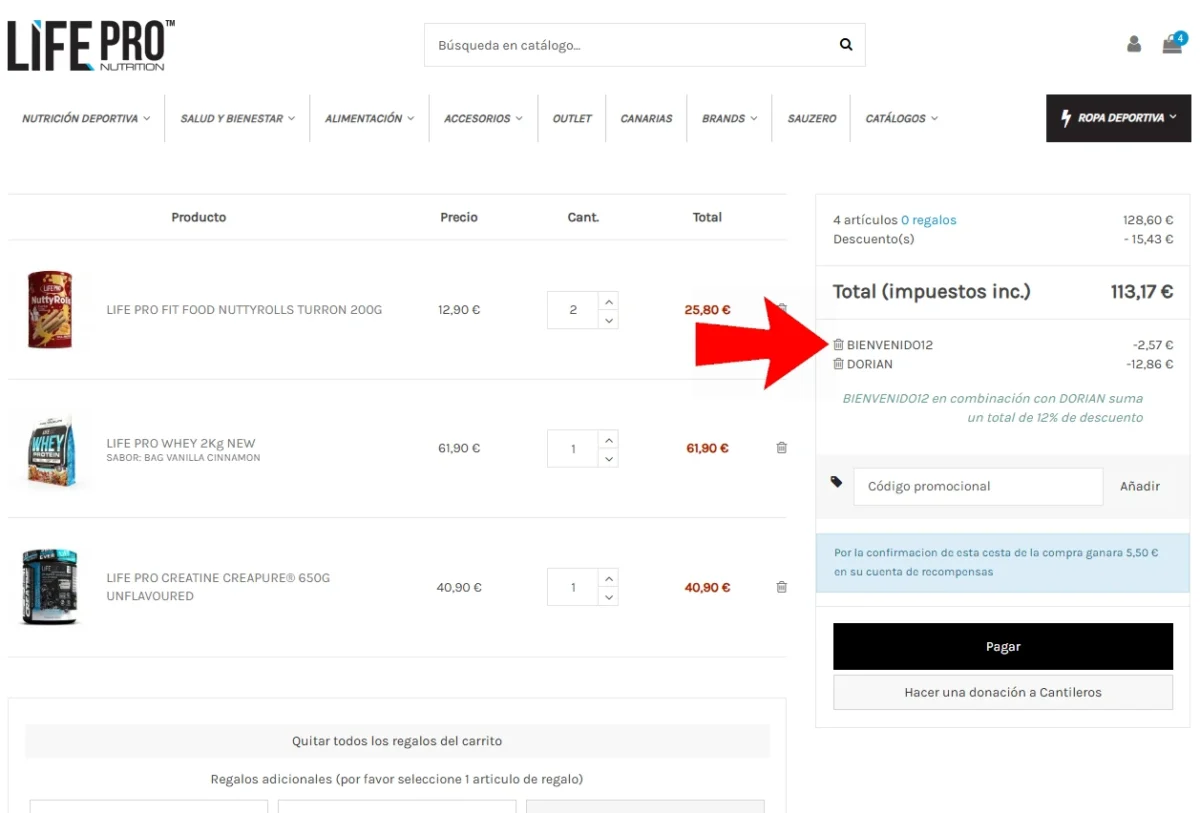Remove the BIENVENIDO12 promo code
1200x813 pixels.
838,345
